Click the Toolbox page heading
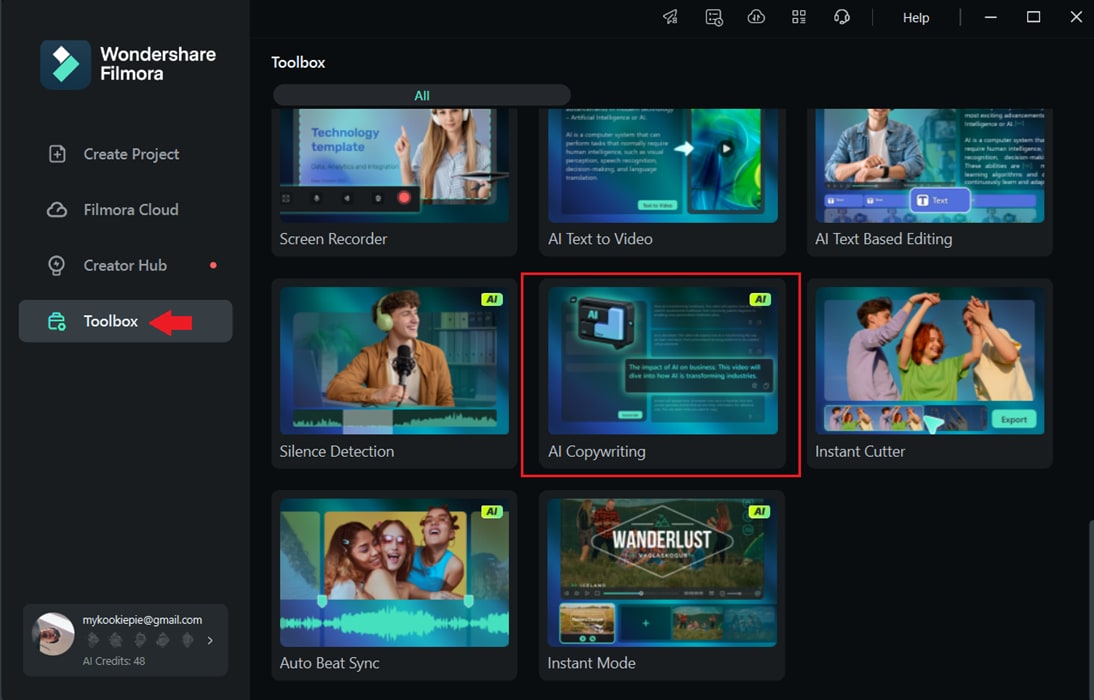Image resolution: width=1094 pixels, height=700 pixels. (298, 62)
